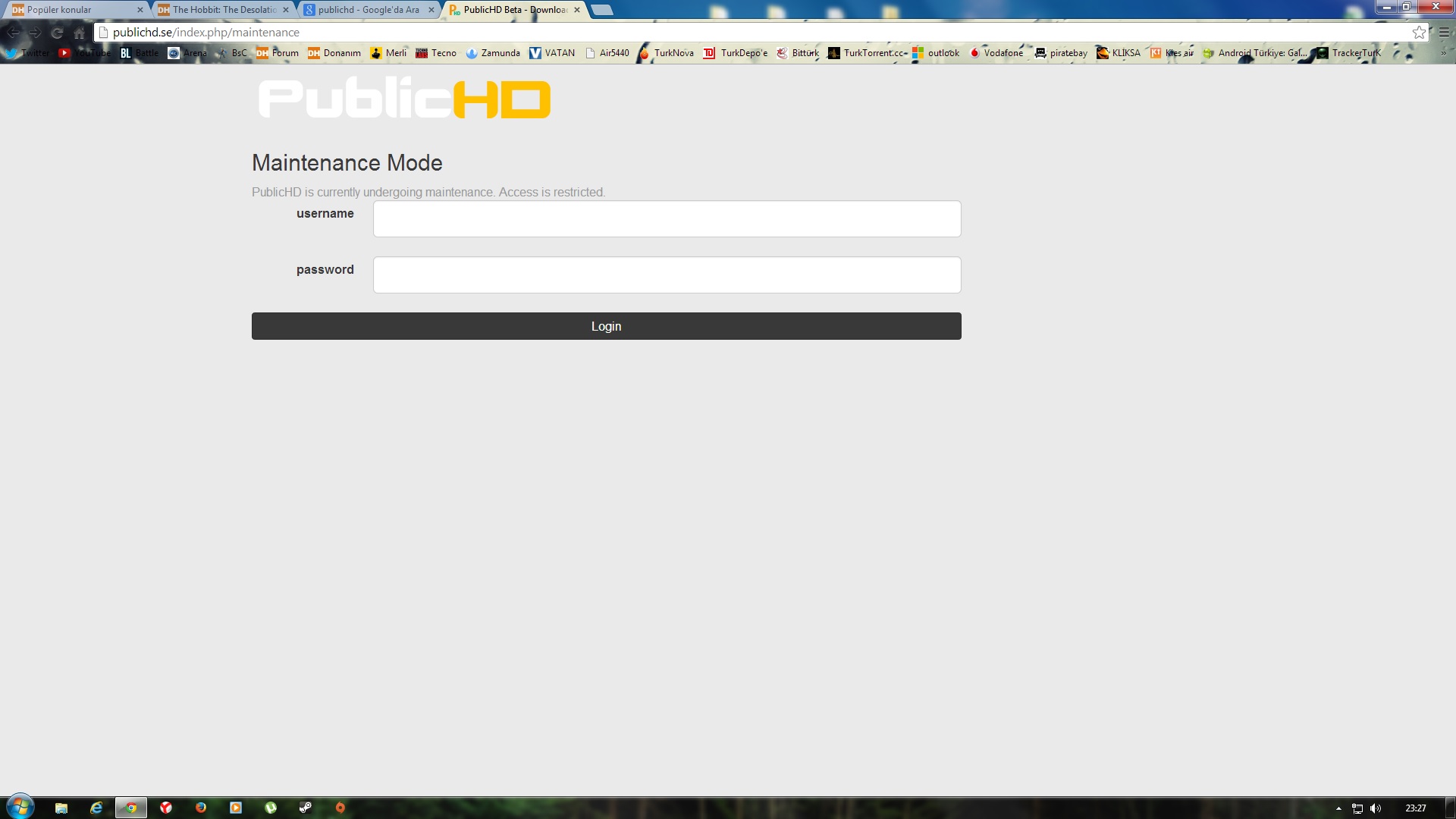Open the Vodafone bookmark
Screen dimensions: 1456x819
tap(996, 53)
